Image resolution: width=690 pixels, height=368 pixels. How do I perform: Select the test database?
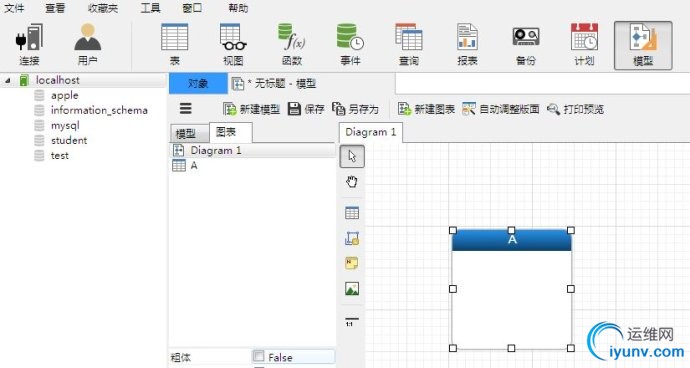coord(59,155)
